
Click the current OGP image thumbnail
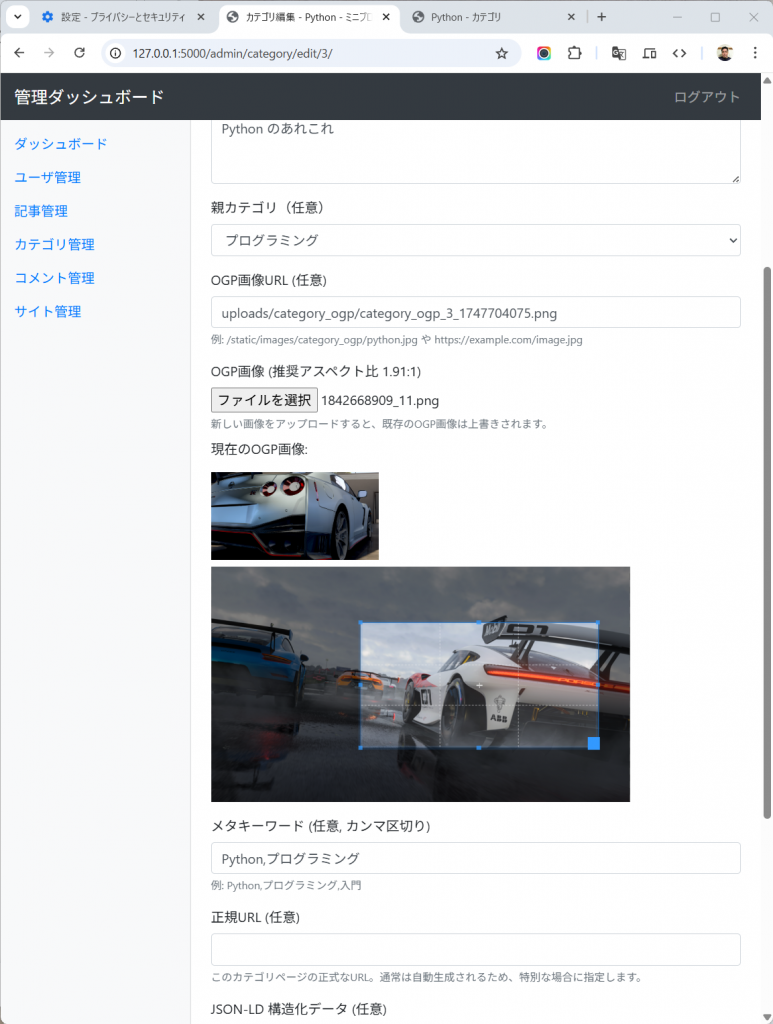coord(294,516)
